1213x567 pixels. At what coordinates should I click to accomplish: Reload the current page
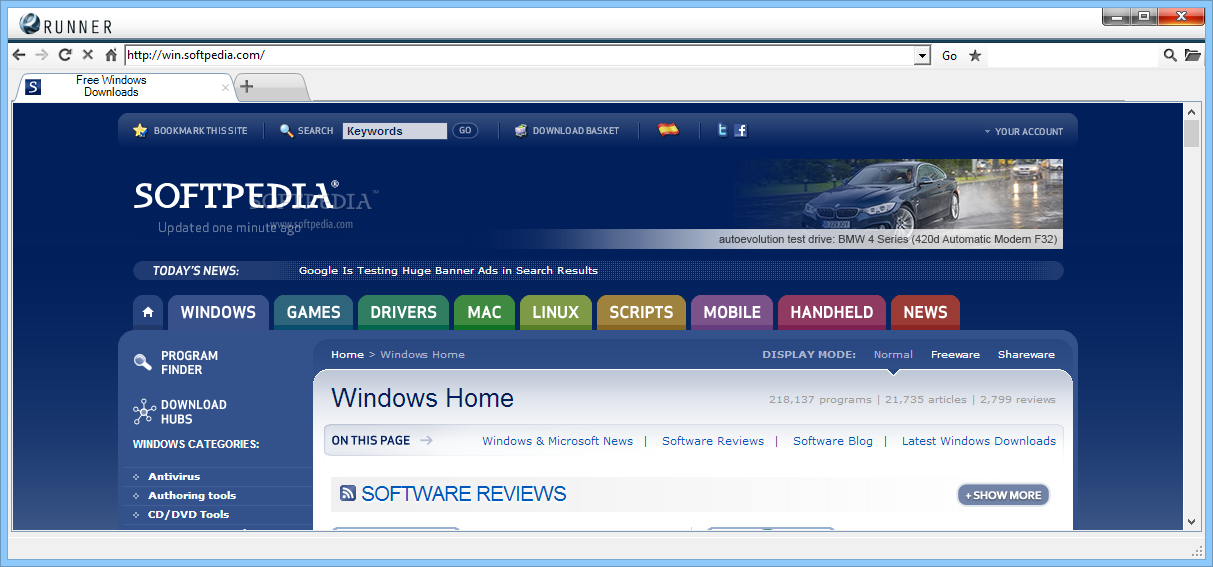(x=65, y=55)
